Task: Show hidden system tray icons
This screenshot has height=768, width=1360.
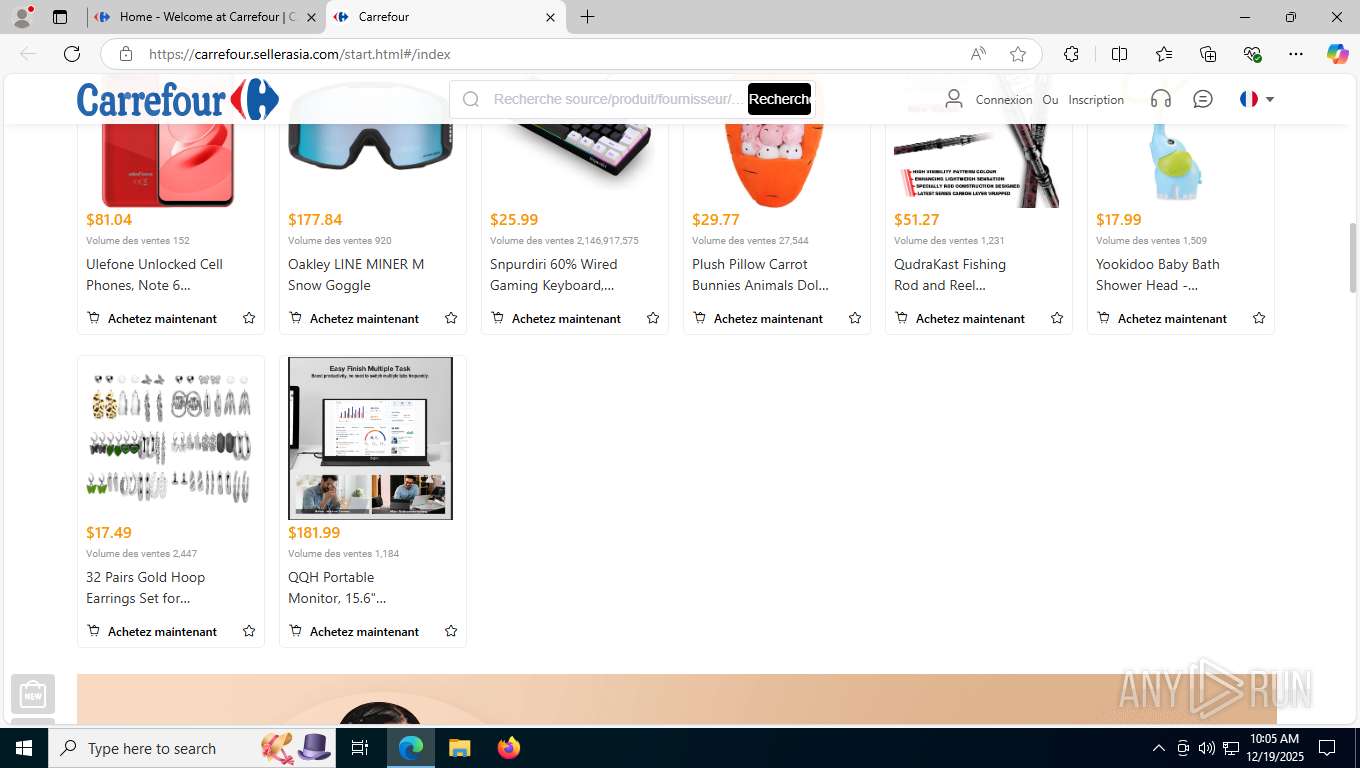Action: click(x=1159, y=748)
